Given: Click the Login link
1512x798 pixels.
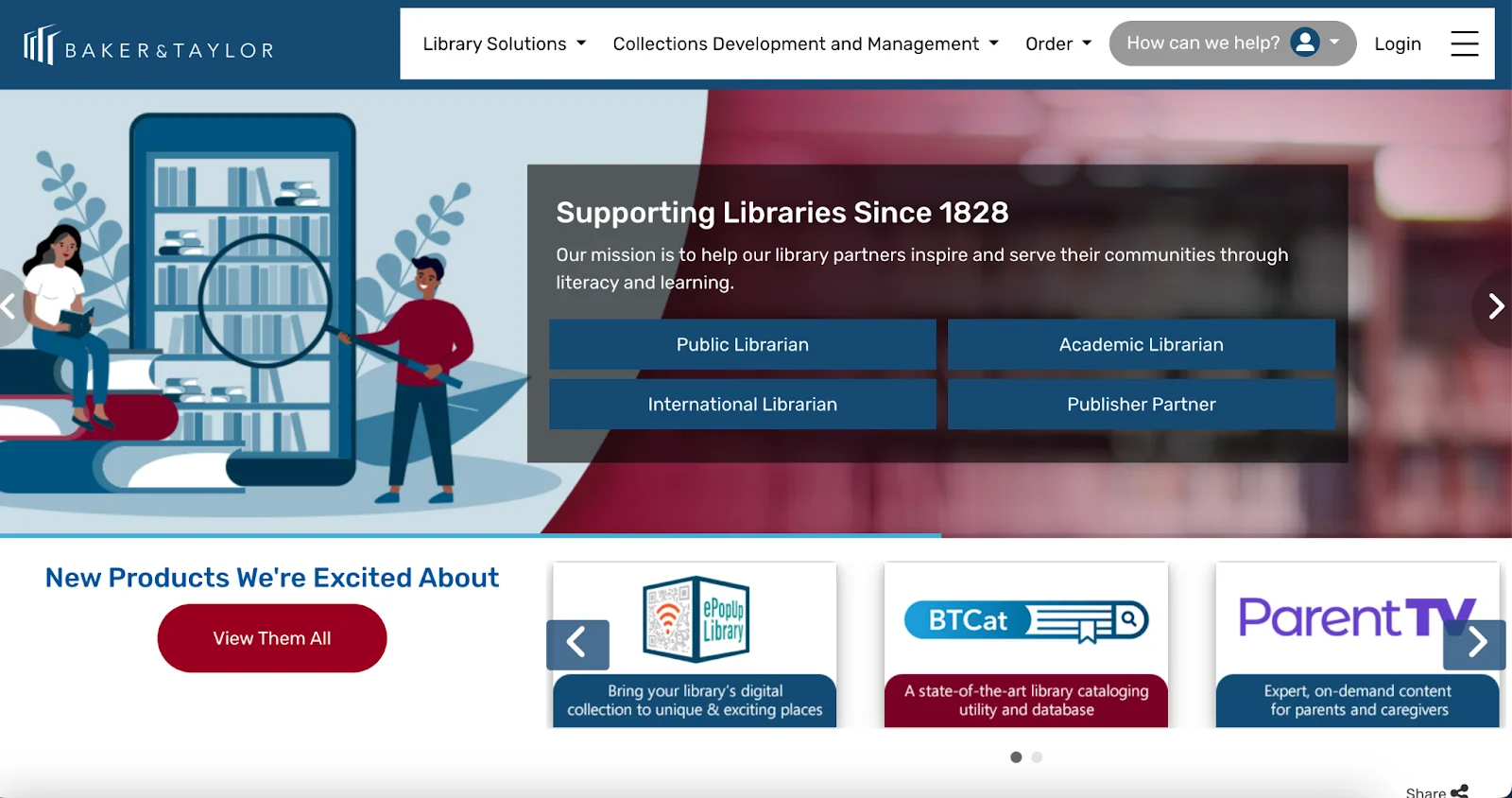Looking at the screenshot, I should click(1397, 43).
